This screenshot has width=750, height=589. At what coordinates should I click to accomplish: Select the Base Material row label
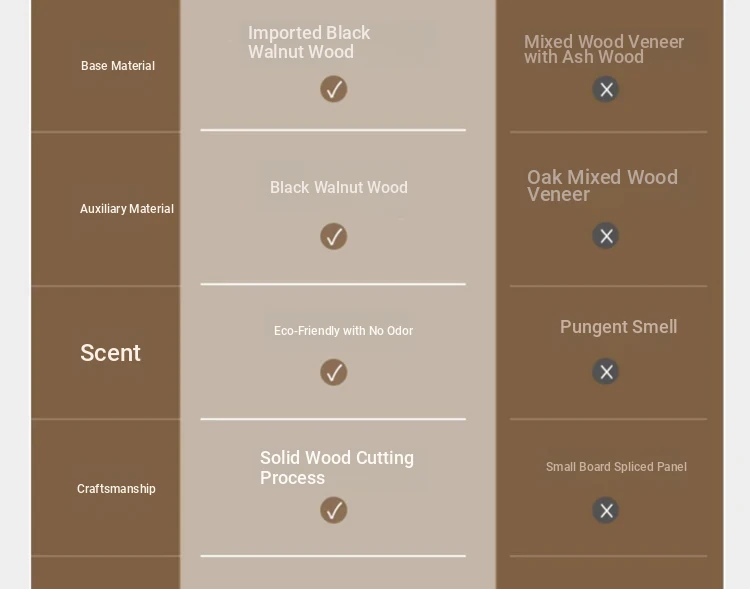coord(118,66)
